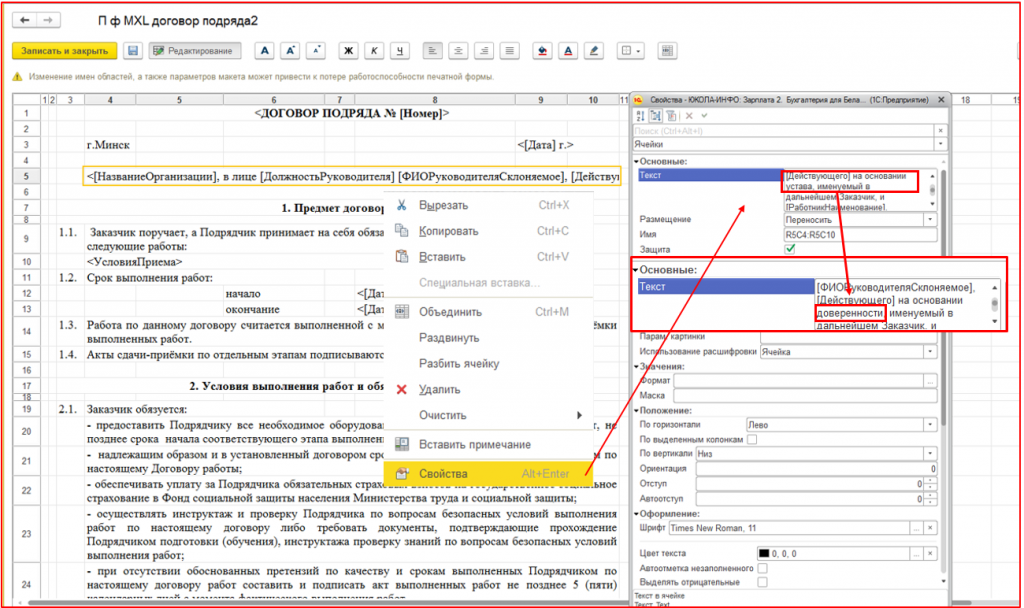
Task: Toggle the Редактирование mode button
Action: tap(195, 51)
